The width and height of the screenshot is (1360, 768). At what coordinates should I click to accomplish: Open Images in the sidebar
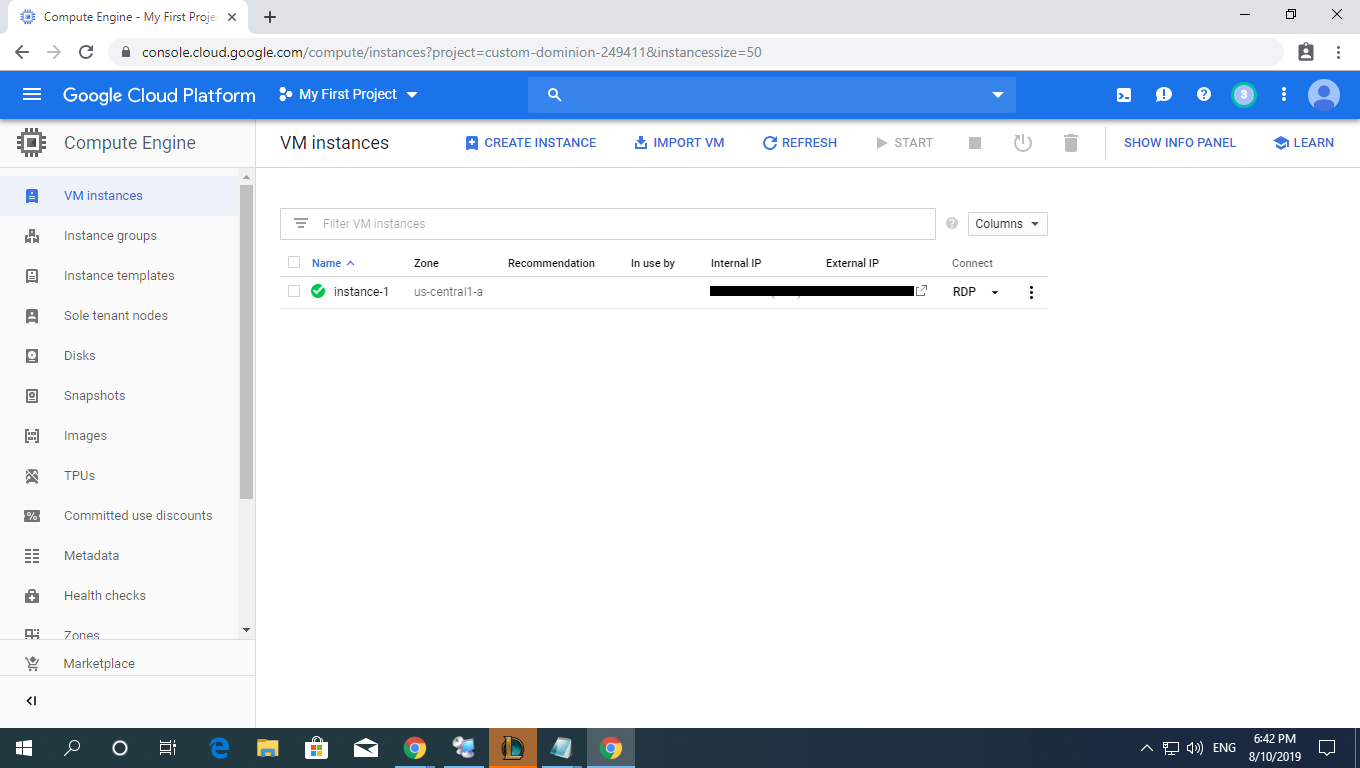click(120, 436)
